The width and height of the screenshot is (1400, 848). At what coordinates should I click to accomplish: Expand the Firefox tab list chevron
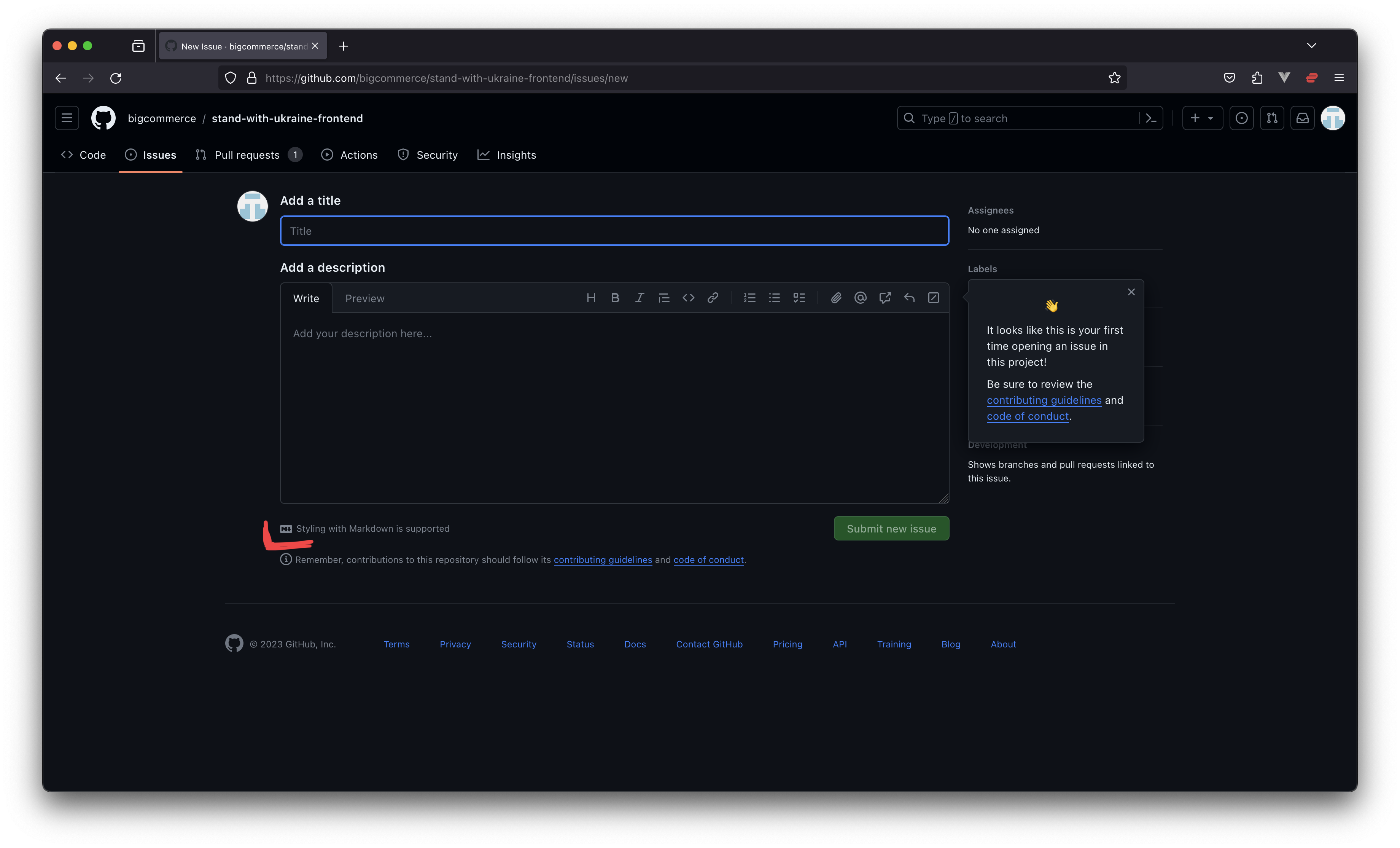[x=1311, y=45]
